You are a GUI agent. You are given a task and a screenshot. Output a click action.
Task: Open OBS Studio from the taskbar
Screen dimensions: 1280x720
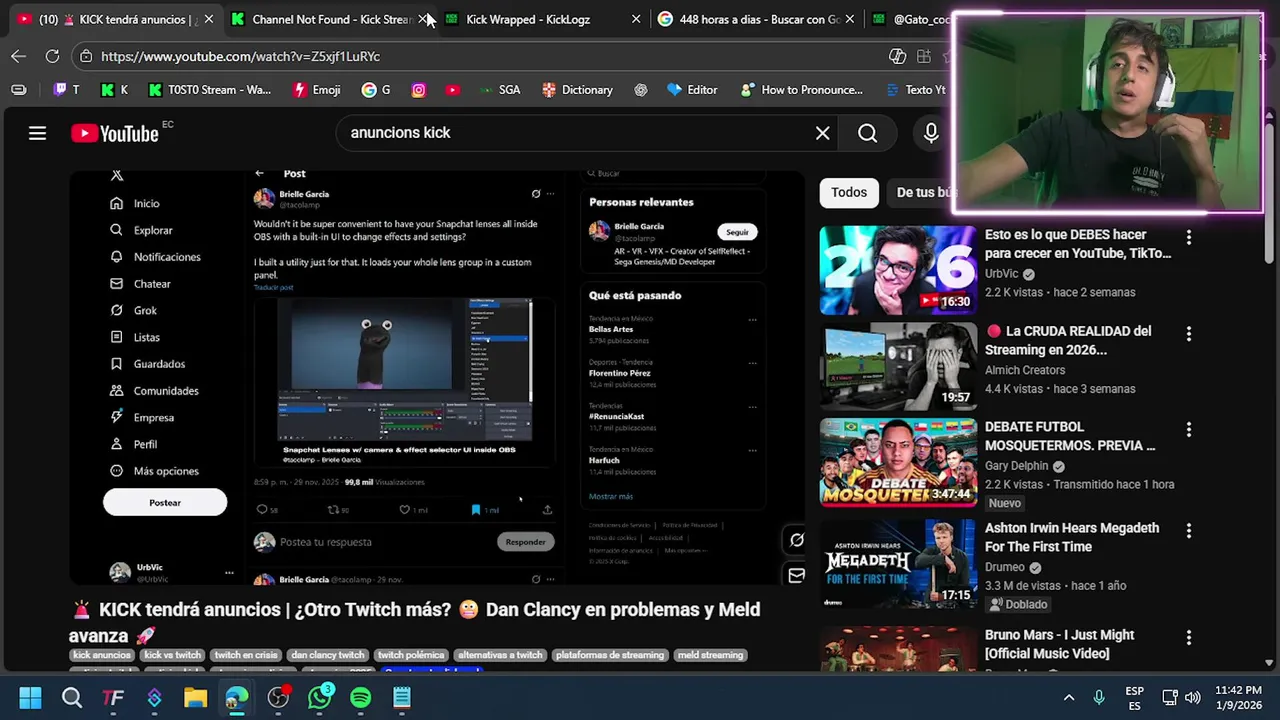click(x=278, y=697)
